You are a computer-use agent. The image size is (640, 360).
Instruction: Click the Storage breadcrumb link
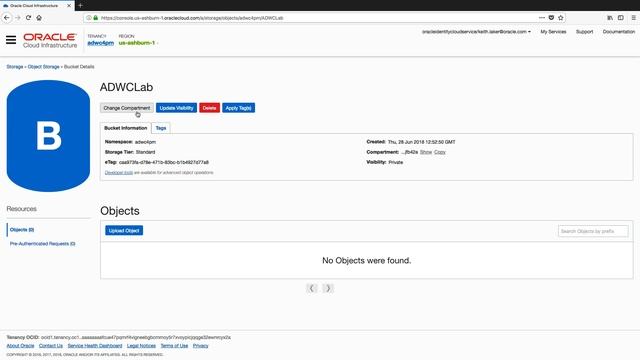(x=15, y=67)
